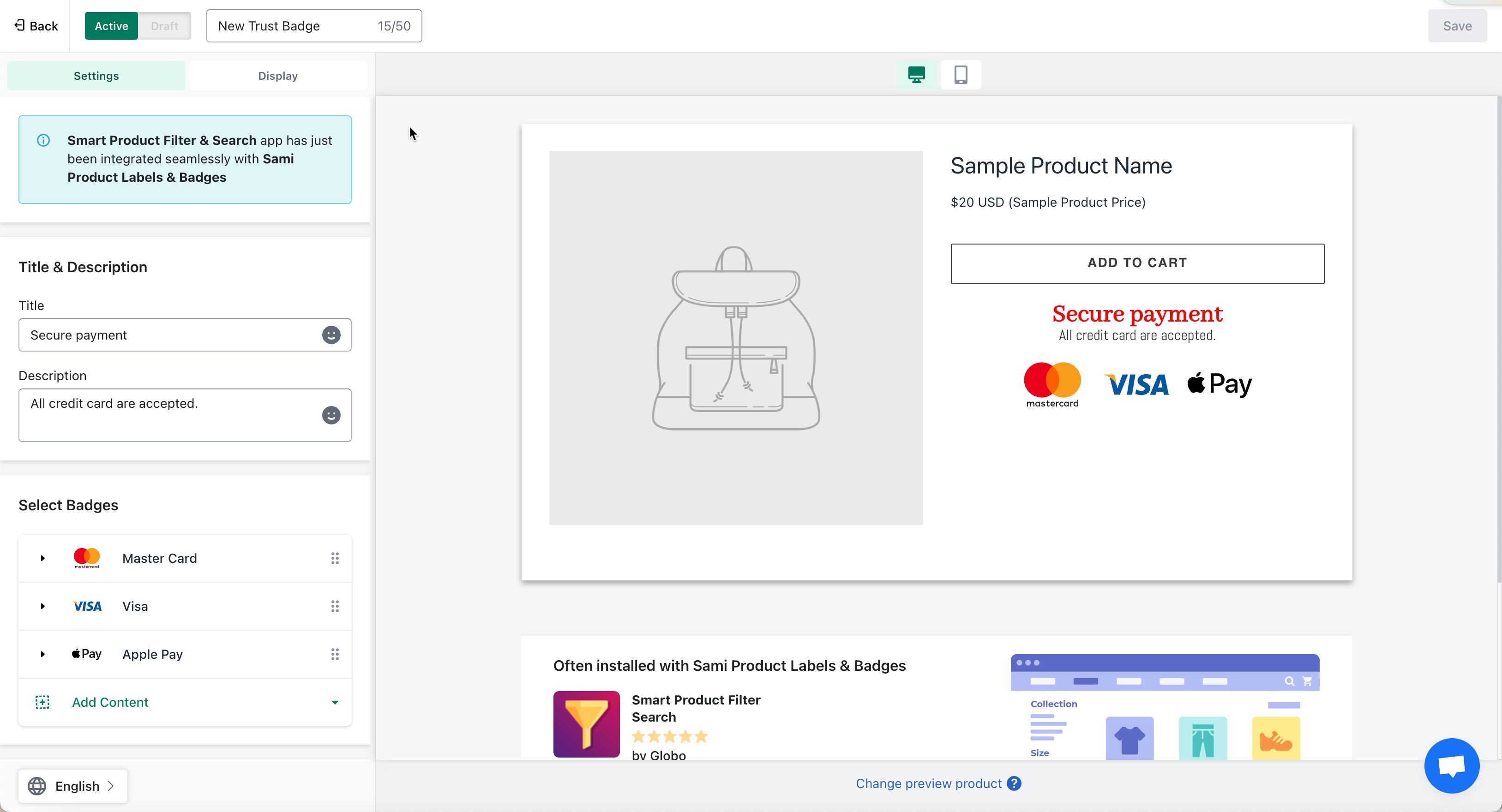
Task: Click the Description text area
Action: 185,415
